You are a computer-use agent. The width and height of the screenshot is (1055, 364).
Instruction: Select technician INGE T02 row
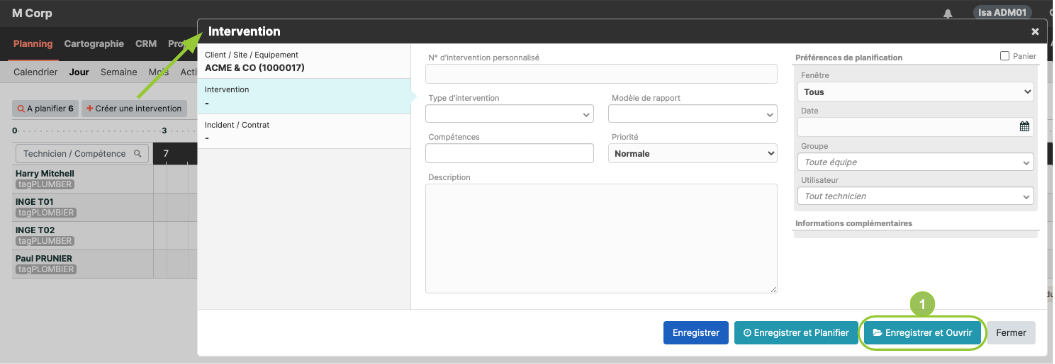(x=83, y=235)
